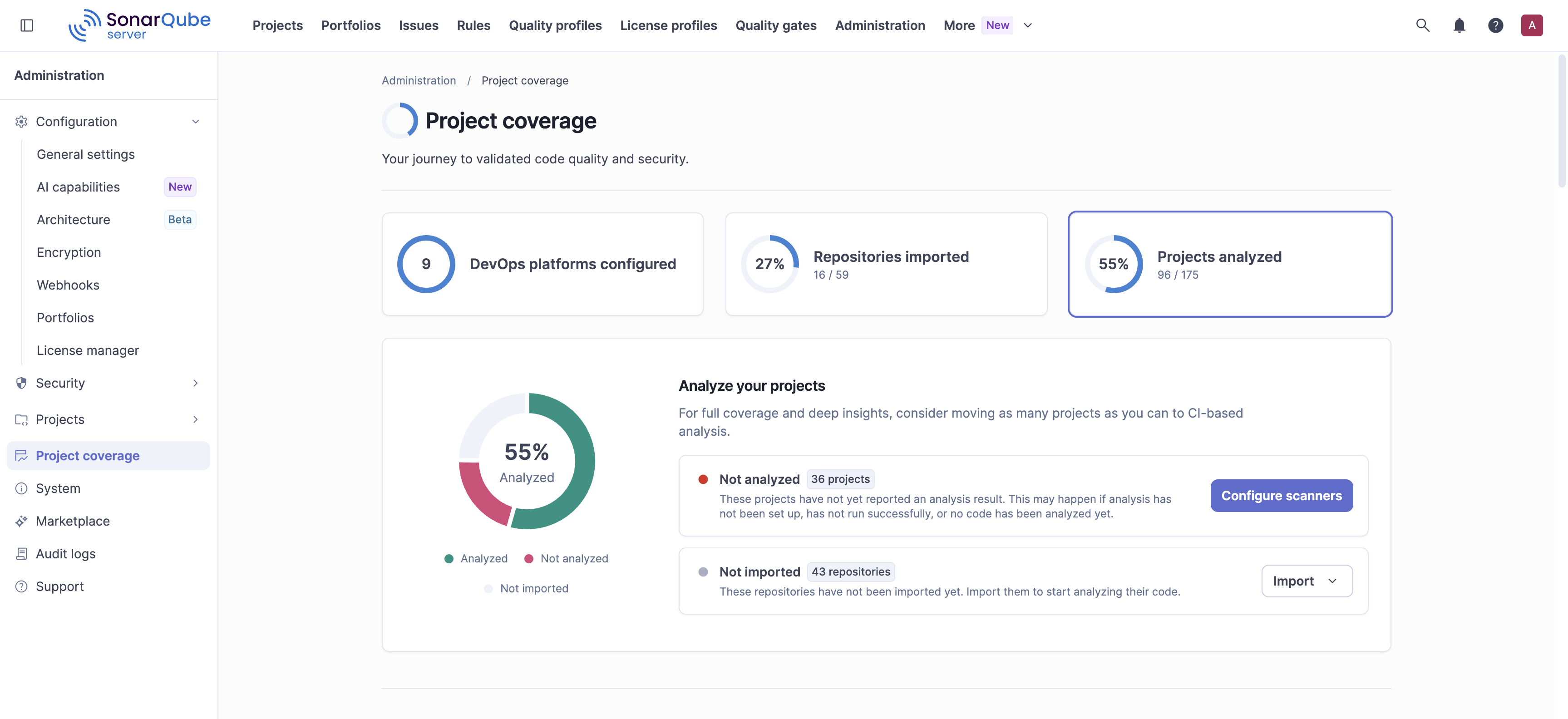Click the Audit logs document icon
The image size is (1568, 719).
[21, 553]
